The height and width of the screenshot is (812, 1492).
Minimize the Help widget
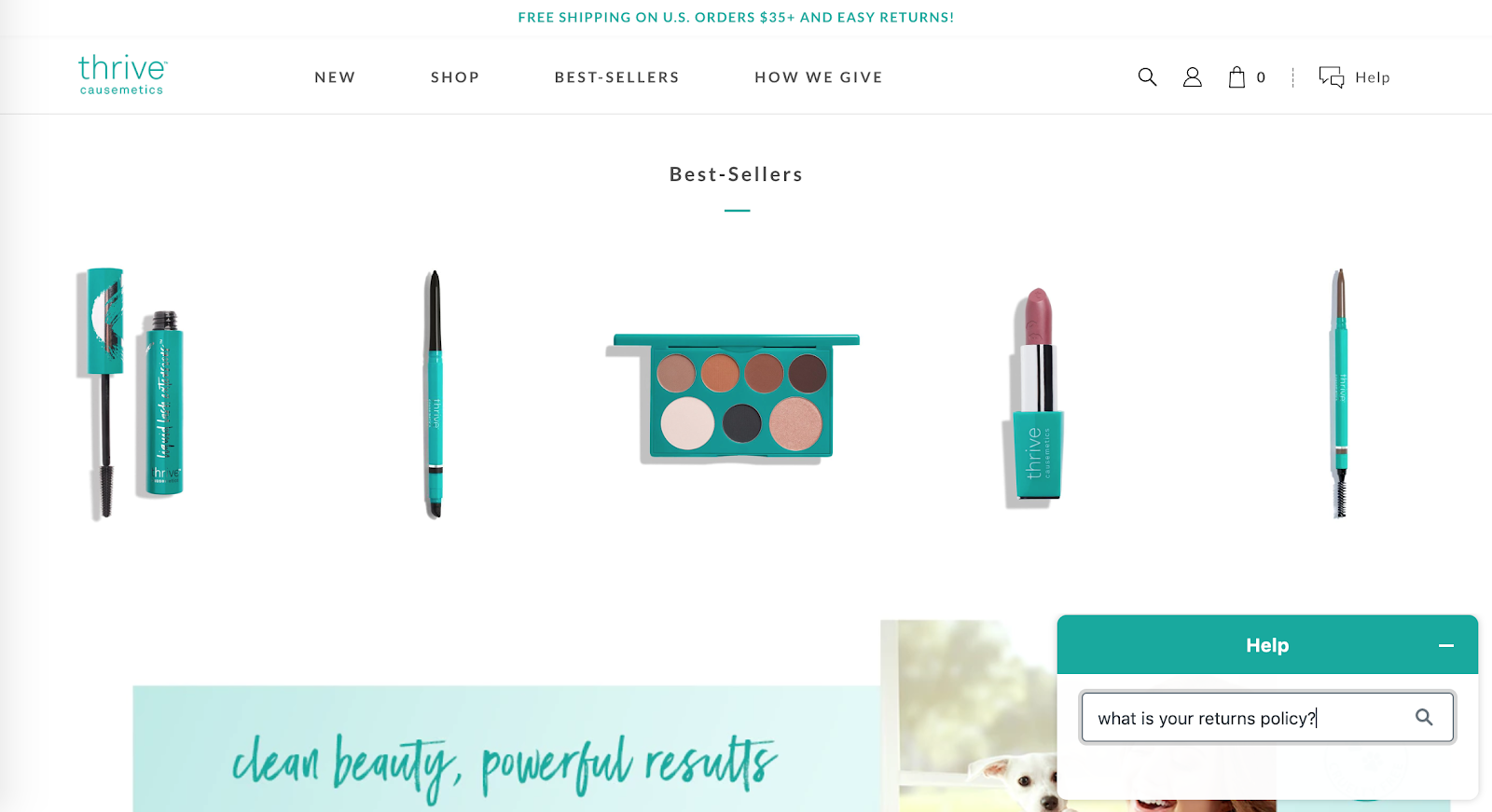pos(1446,645)
